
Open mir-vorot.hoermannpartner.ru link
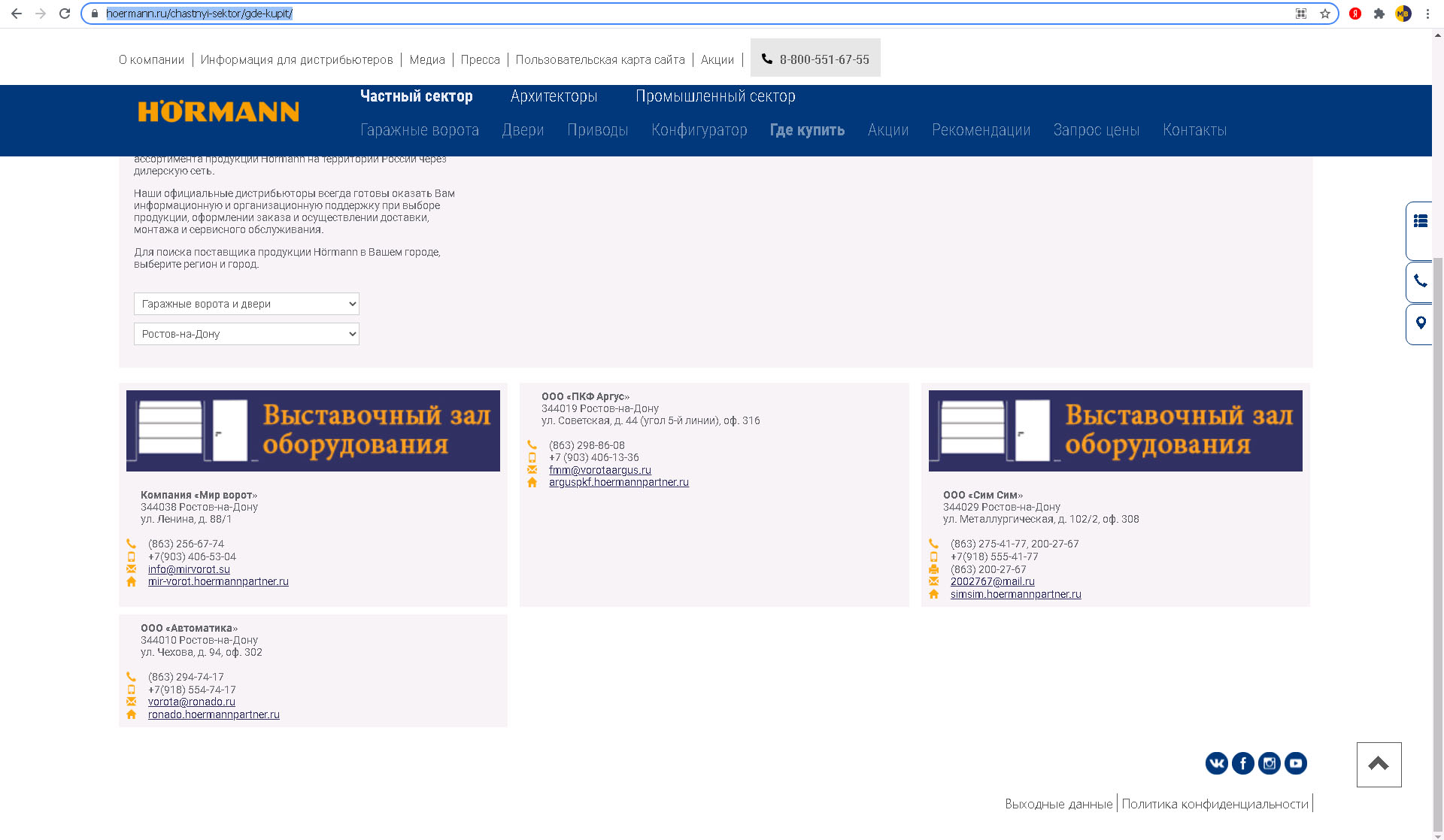click(218, 581)
